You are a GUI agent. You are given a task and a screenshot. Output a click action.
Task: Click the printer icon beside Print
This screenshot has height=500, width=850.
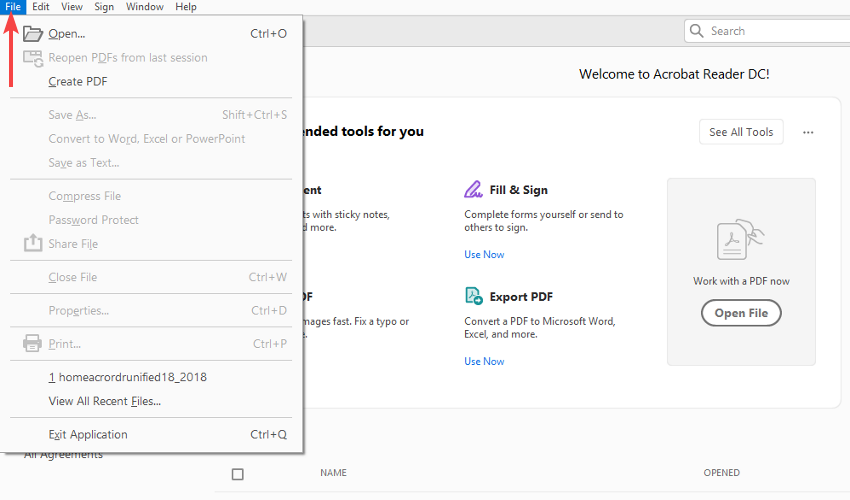[x=33, y=343]
